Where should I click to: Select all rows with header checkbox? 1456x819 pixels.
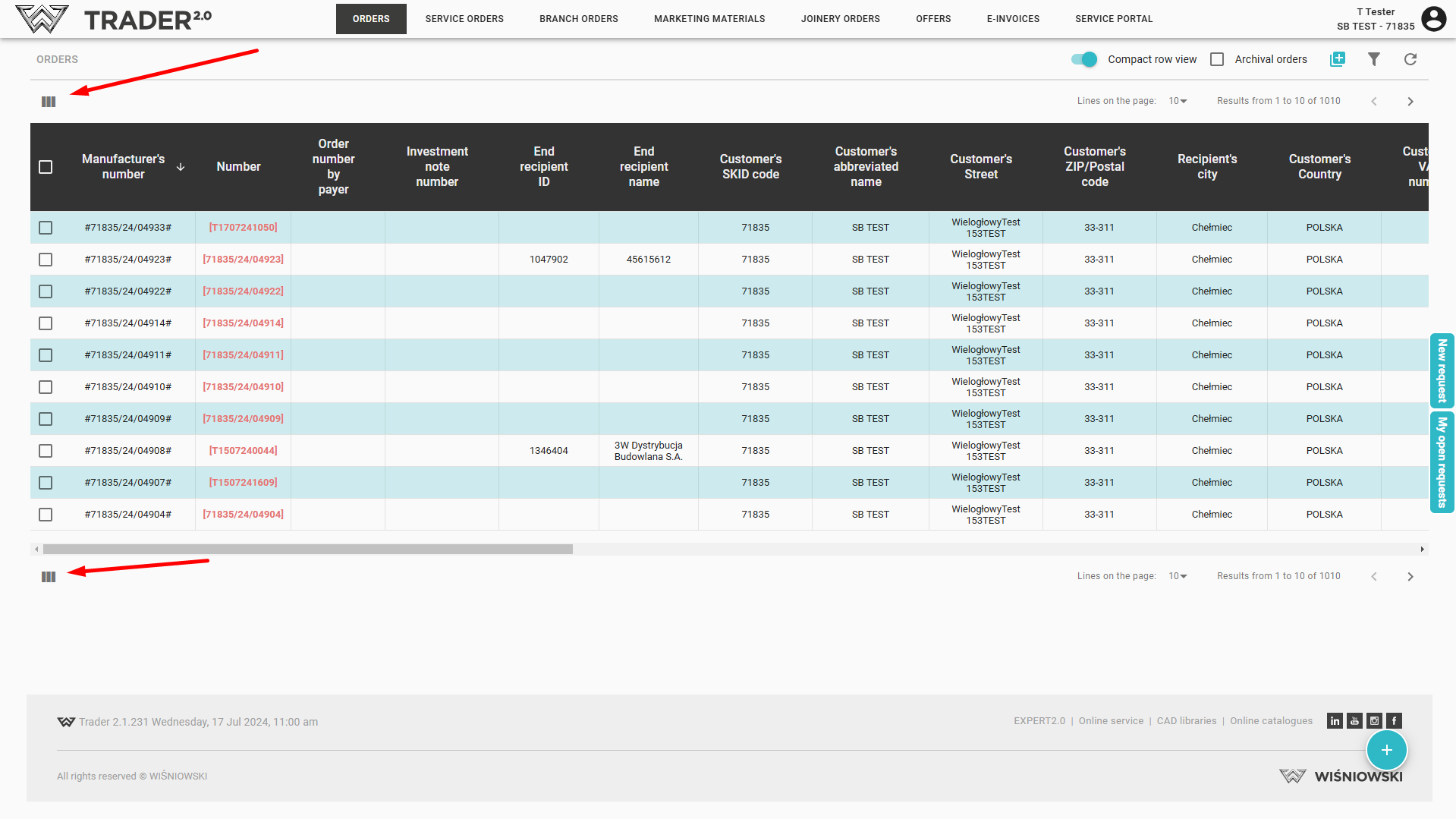click(x=46, y=167)
